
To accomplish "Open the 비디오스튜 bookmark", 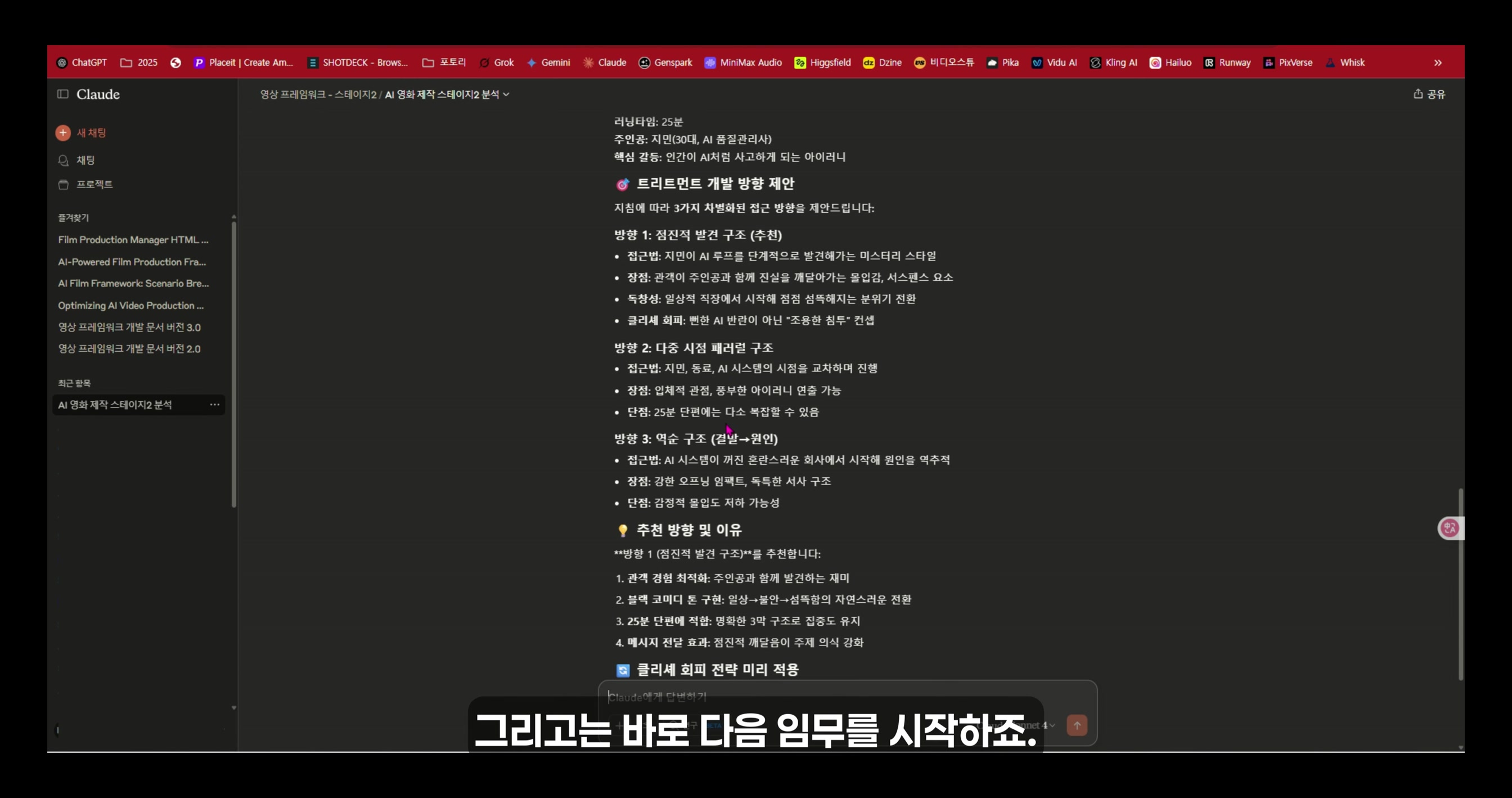I will (944, 63).
